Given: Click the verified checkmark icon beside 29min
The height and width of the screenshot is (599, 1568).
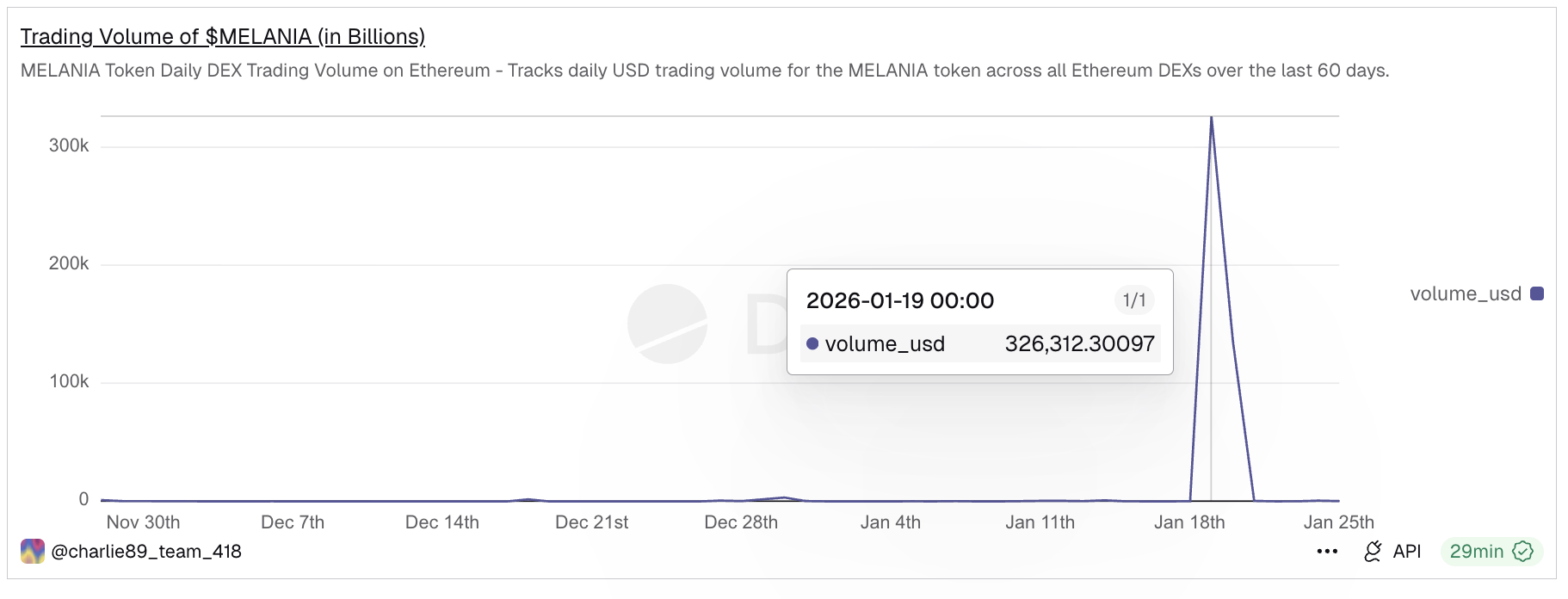Looking at the screenshot, I should point(1522,552).
